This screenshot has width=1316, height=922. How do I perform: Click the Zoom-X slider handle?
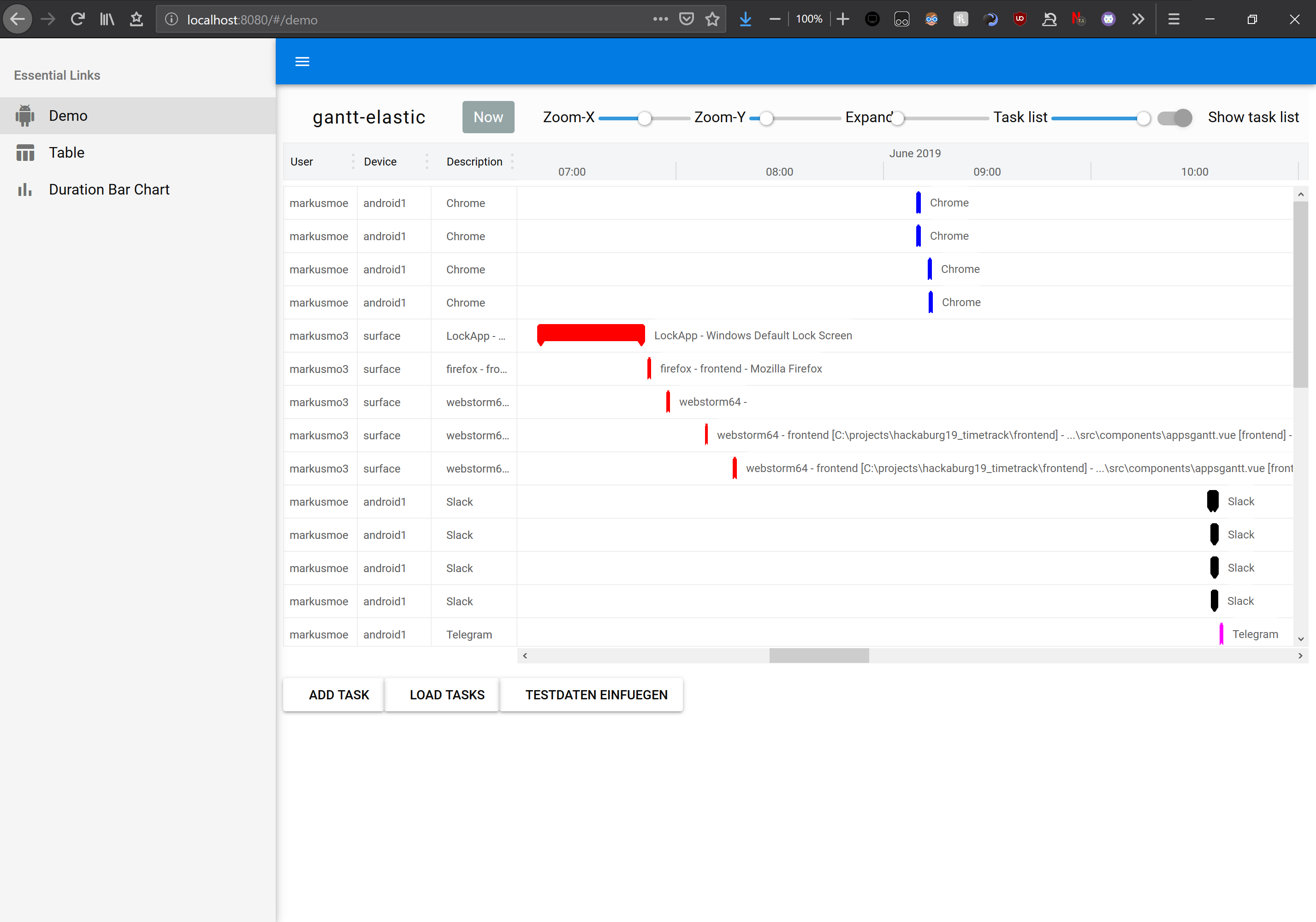645,118
